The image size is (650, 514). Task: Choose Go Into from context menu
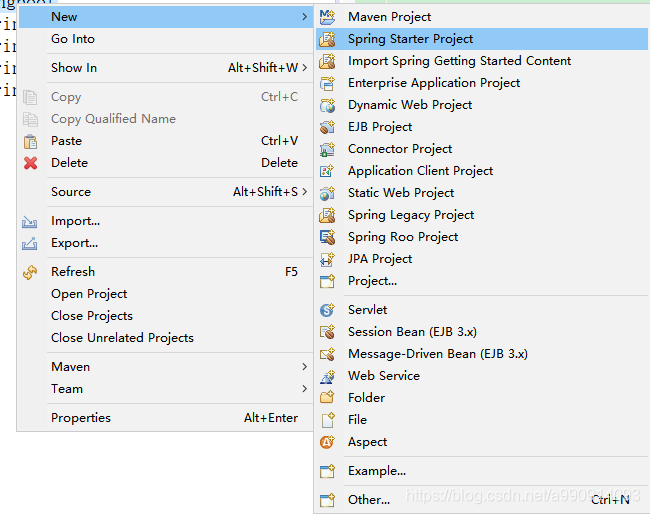click(165, 39)
